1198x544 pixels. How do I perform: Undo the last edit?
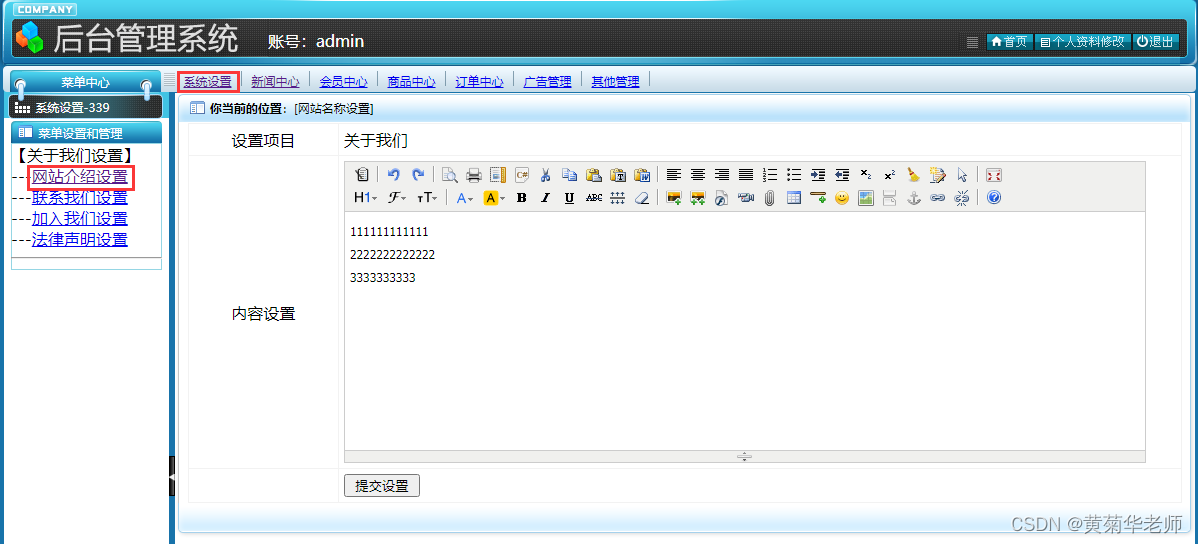point(394,175)
